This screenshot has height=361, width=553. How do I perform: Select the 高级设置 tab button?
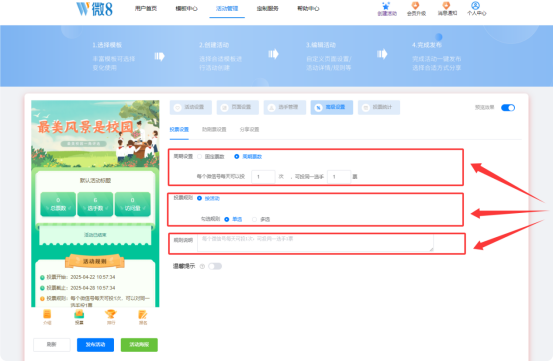pyautogui.click(x=332, y=107)
